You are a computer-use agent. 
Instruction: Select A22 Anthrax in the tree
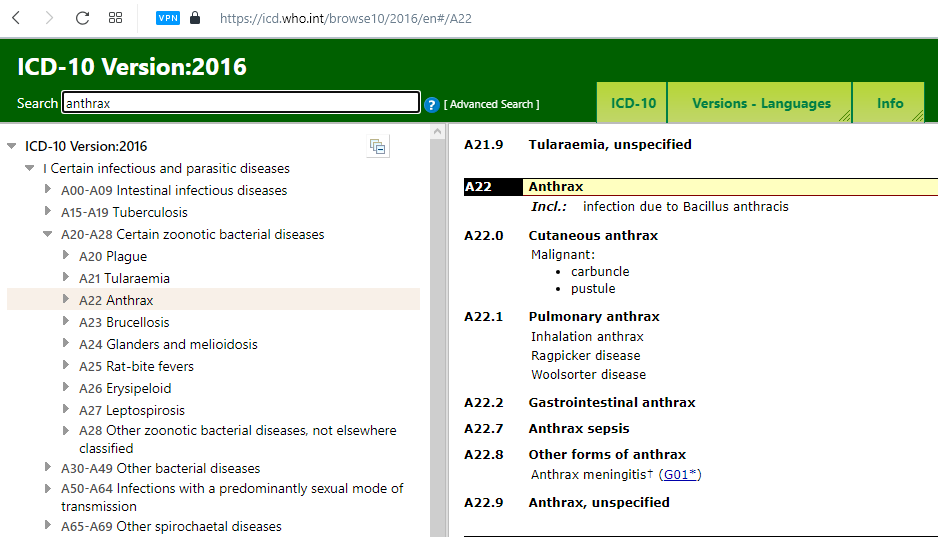pos(116,300)
